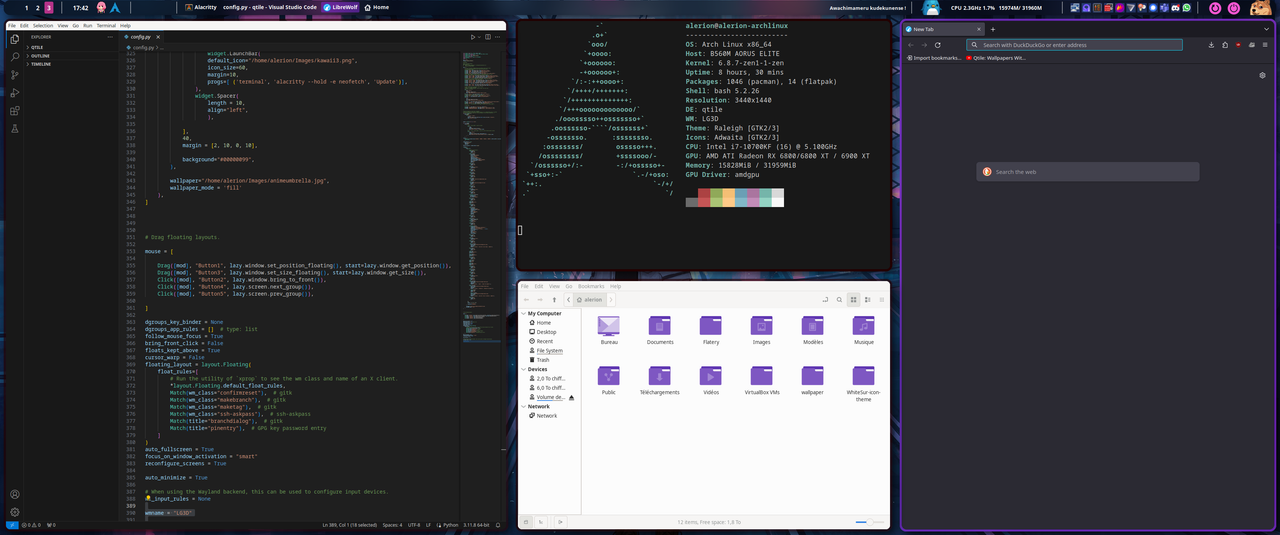The height and width of the screenshot is (535, 1280).
Task: Collapse the My Computer section in file manager
Action: tap(524, 313)
